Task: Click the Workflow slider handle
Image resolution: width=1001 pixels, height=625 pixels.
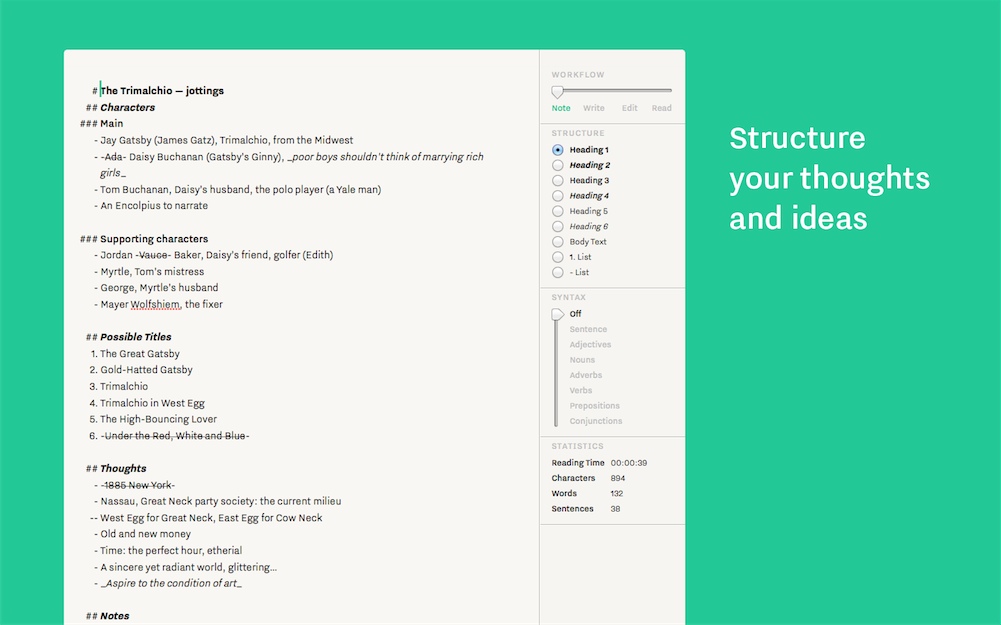Action: tap(557, 92)
